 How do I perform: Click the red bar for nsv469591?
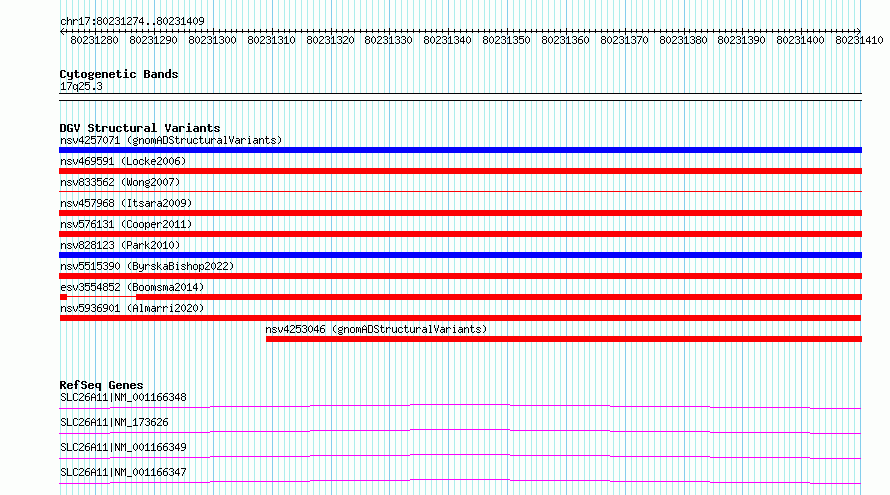tap(460, 171)
